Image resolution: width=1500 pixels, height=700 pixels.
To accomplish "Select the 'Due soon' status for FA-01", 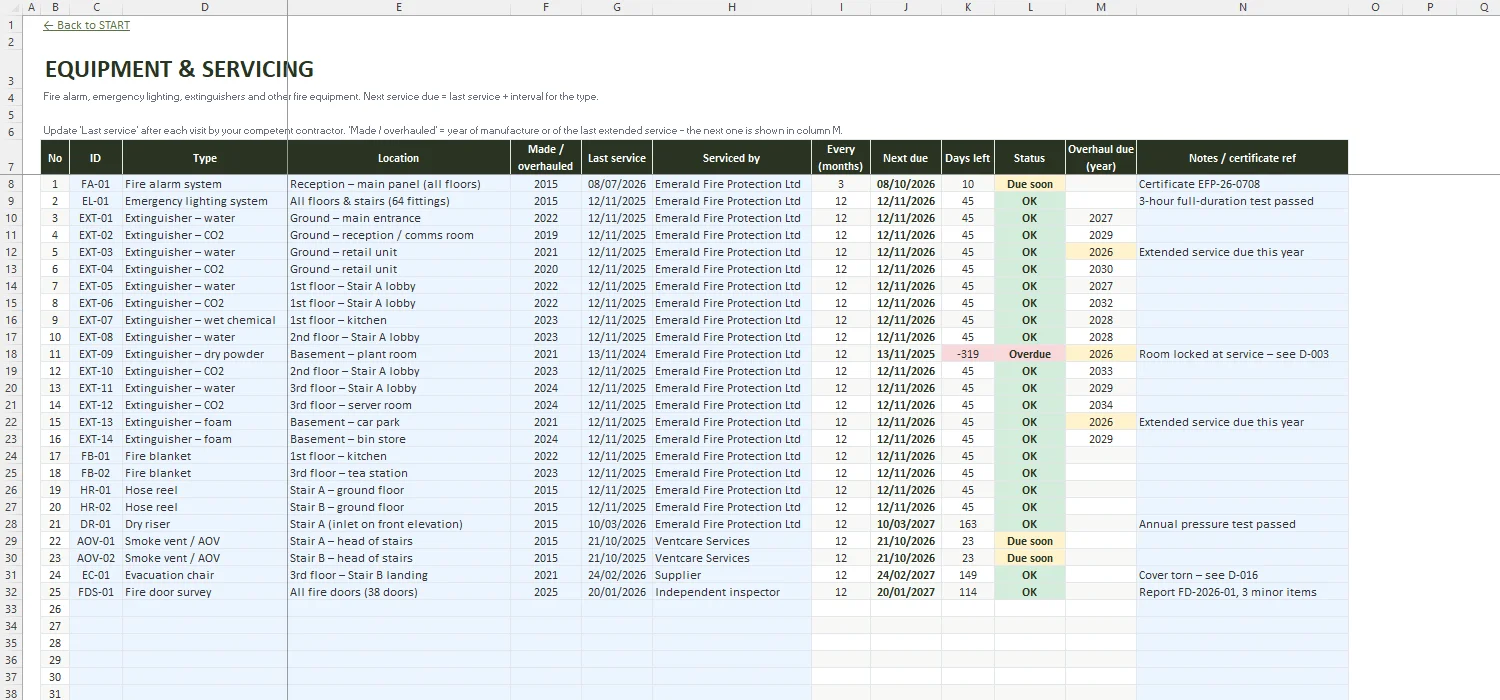I will 1029,184.
